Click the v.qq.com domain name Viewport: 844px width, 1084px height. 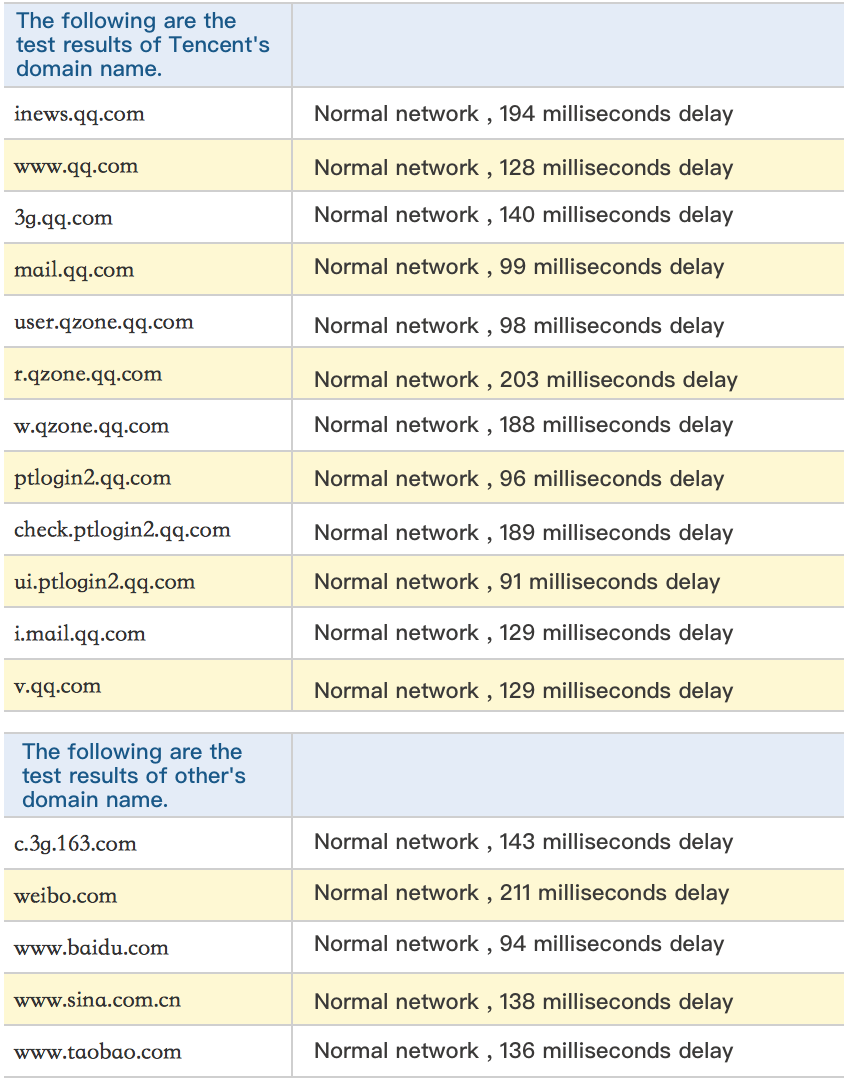tap(58, 686)
